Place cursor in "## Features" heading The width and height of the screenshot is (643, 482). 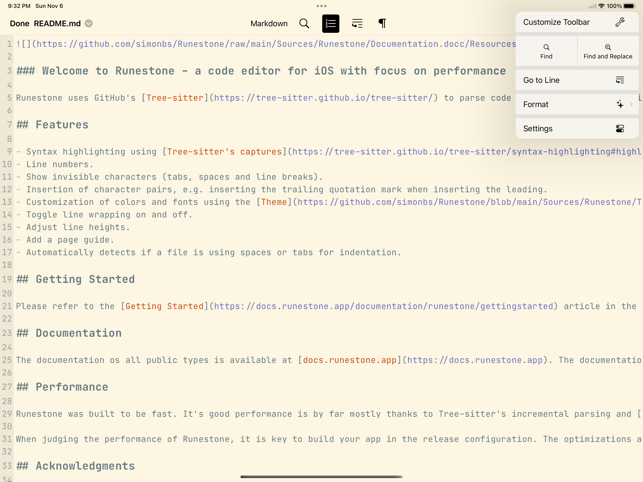52,124
